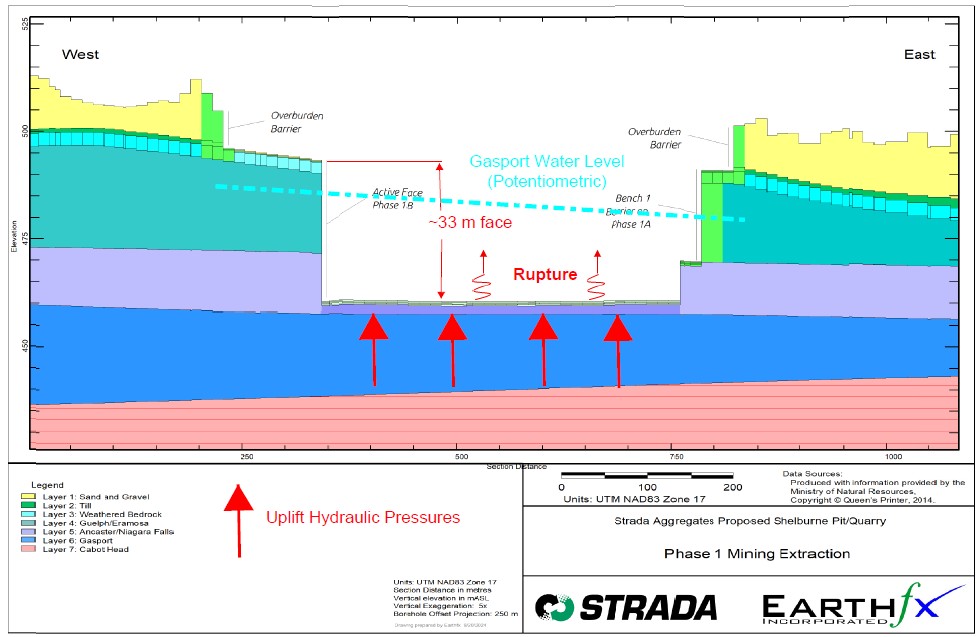Click the rightmost red uplift arrow under the quarry floor
This screenshot has height=637, width=980.
tap(618, 350)
